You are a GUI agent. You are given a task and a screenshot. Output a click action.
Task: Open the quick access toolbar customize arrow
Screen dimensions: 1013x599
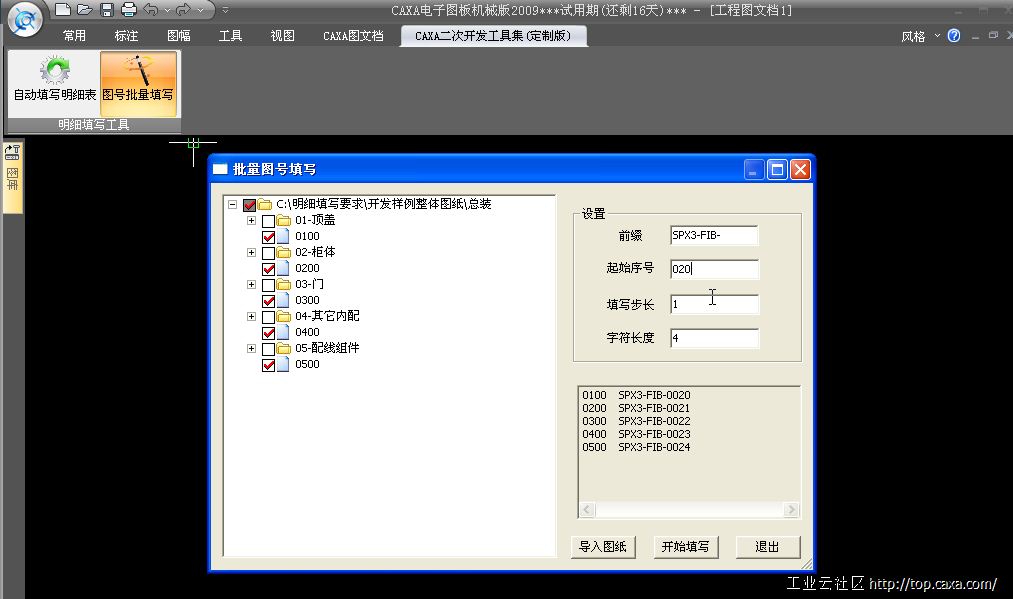(x=225, y=10)
